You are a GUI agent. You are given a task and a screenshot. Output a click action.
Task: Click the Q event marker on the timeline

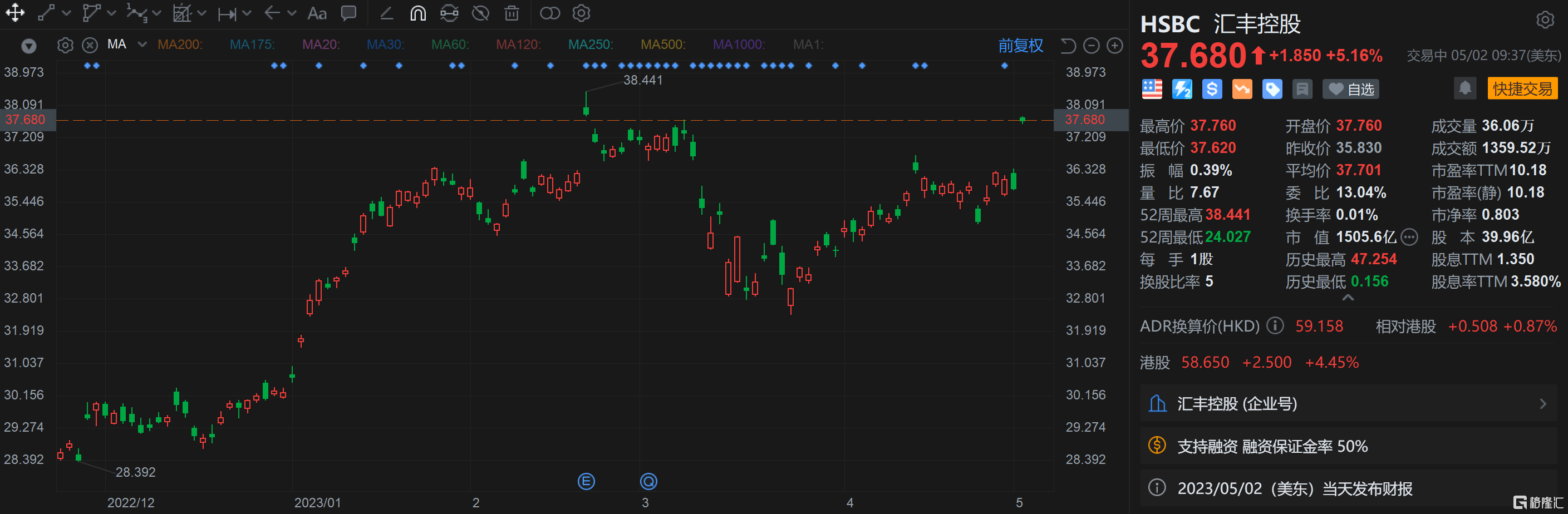(x=648, y=482)
